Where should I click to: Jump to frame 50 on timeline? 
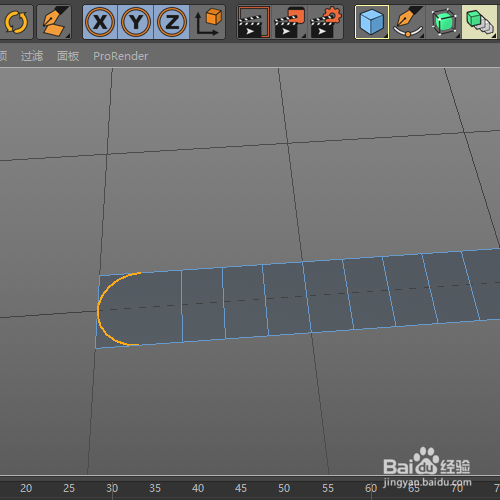[x=284, y=488]
